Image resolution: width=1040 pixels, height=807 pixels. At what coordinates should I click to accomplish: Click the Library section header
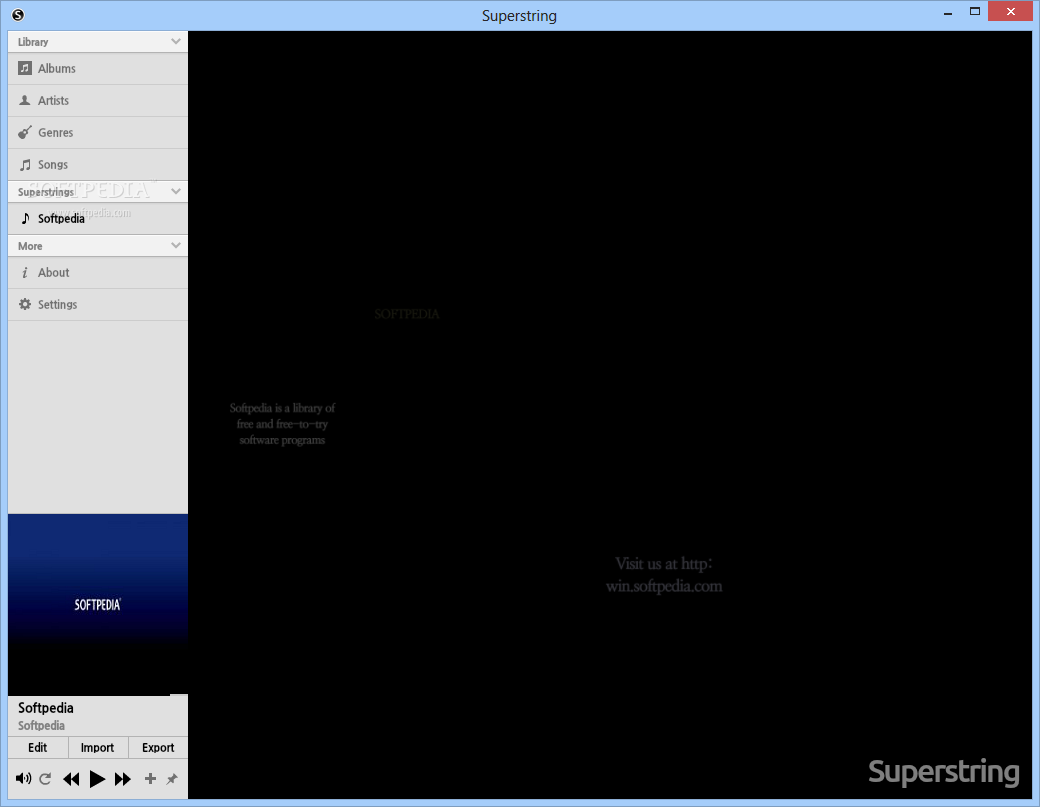(98, 42)
